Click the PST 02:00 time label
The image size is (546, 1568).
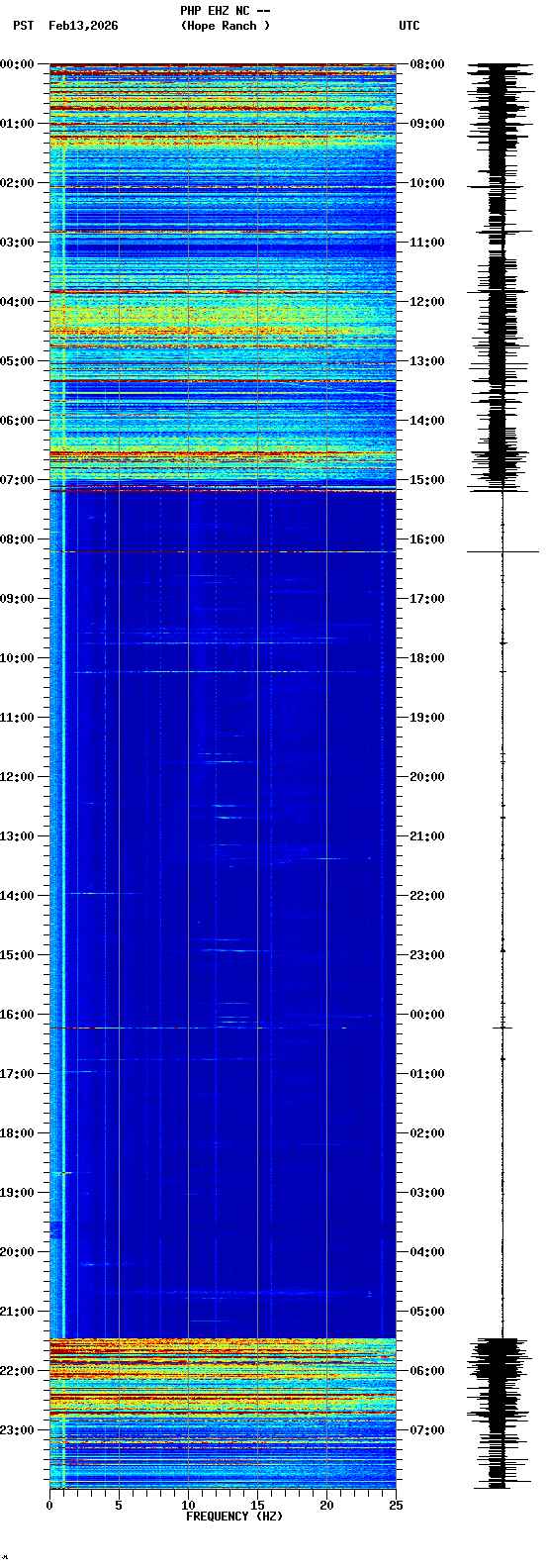coord(18,183)
